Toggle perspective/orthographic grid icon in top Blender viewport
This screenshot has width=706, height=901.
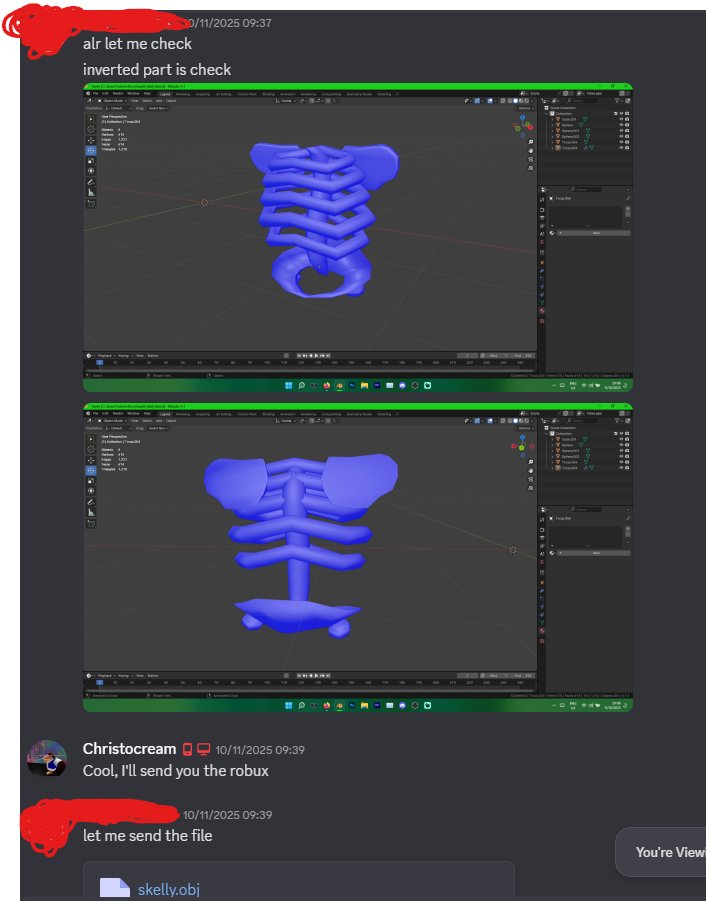(530, 168)
